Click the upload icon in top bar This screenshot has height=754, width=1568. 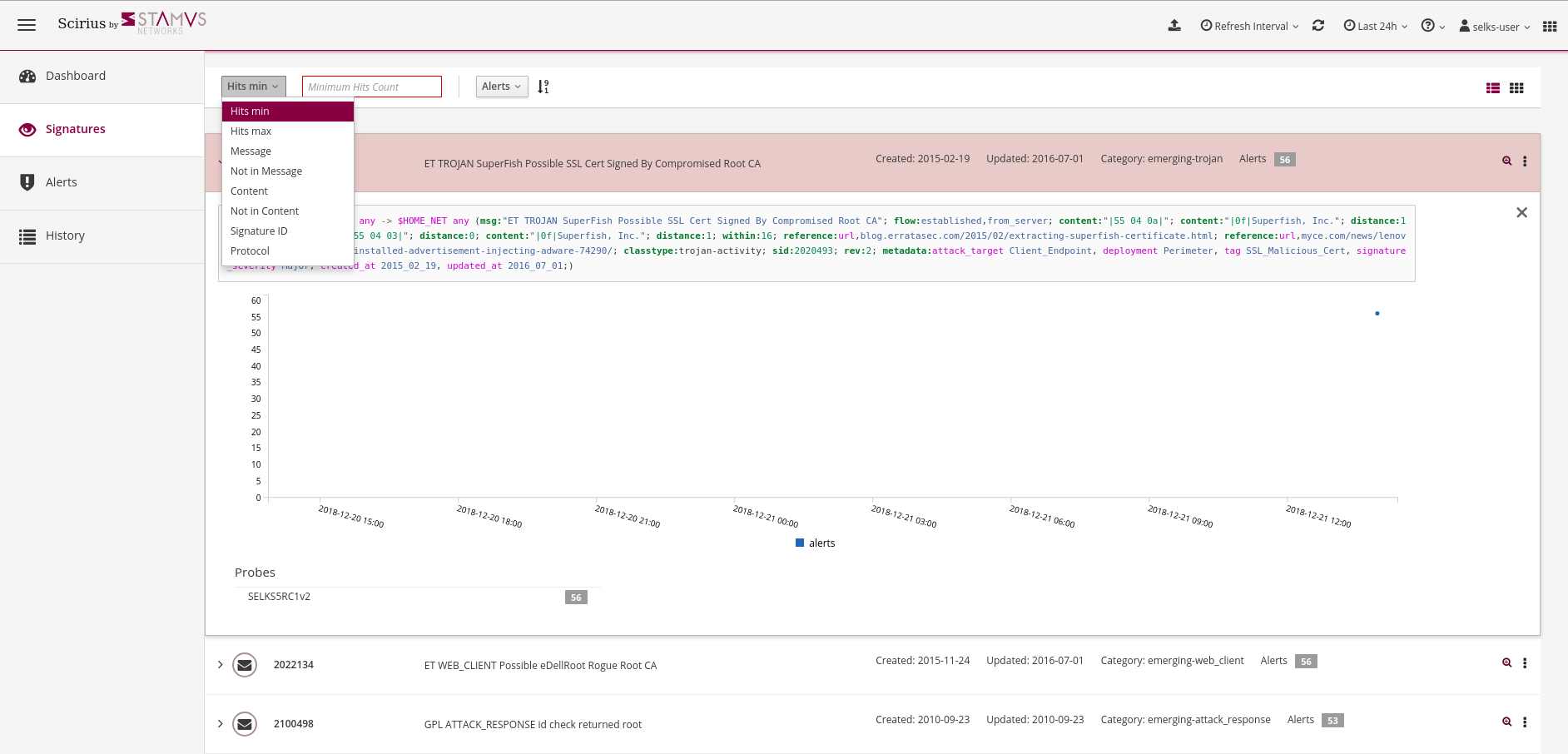pyautogui.click(x=1174, y=26)
